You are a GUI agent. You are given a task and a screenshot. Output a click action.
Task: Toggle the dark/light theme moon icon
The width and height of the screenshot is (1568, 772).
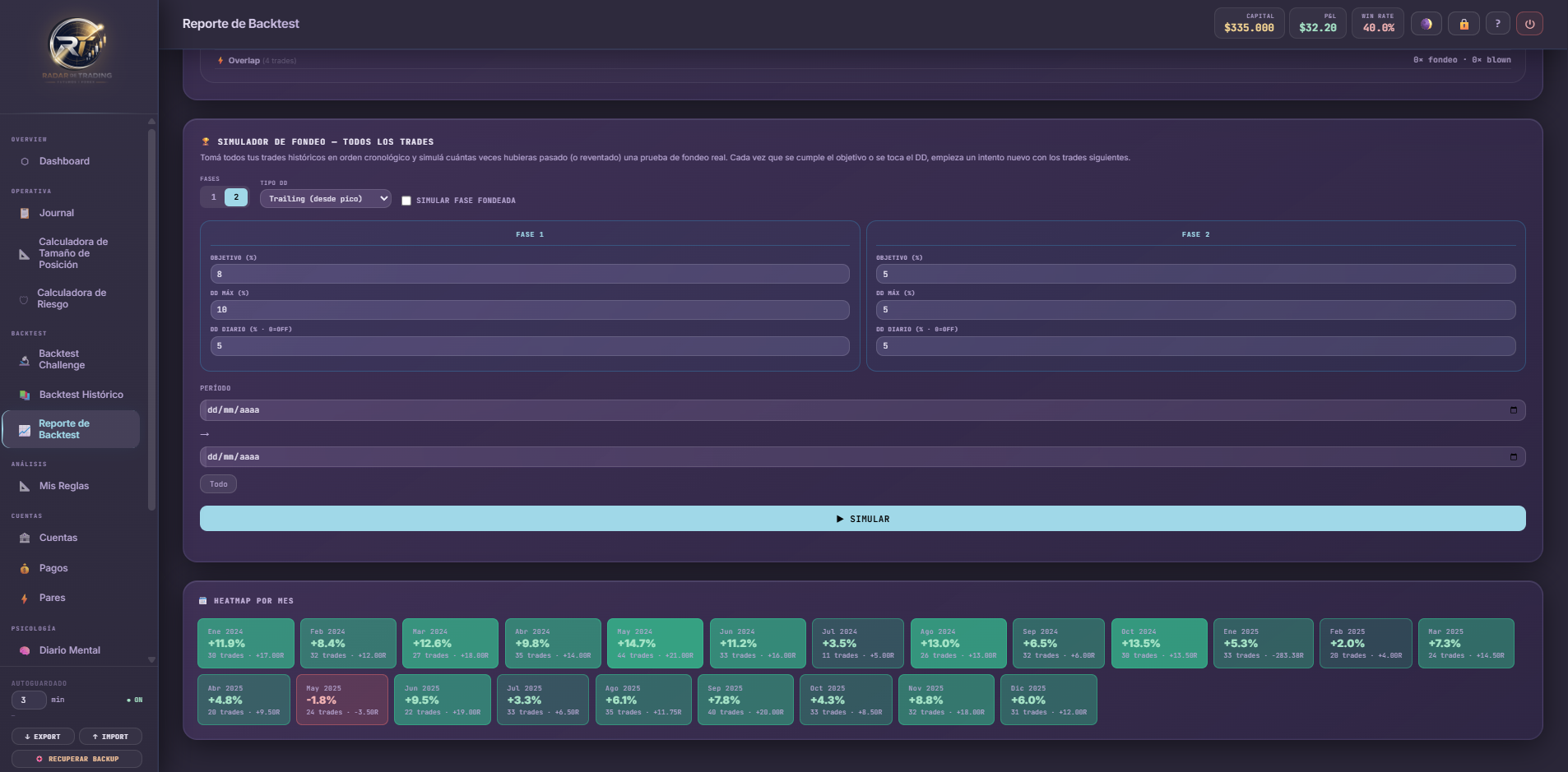pyautogui.click(x=1427, y=24)
